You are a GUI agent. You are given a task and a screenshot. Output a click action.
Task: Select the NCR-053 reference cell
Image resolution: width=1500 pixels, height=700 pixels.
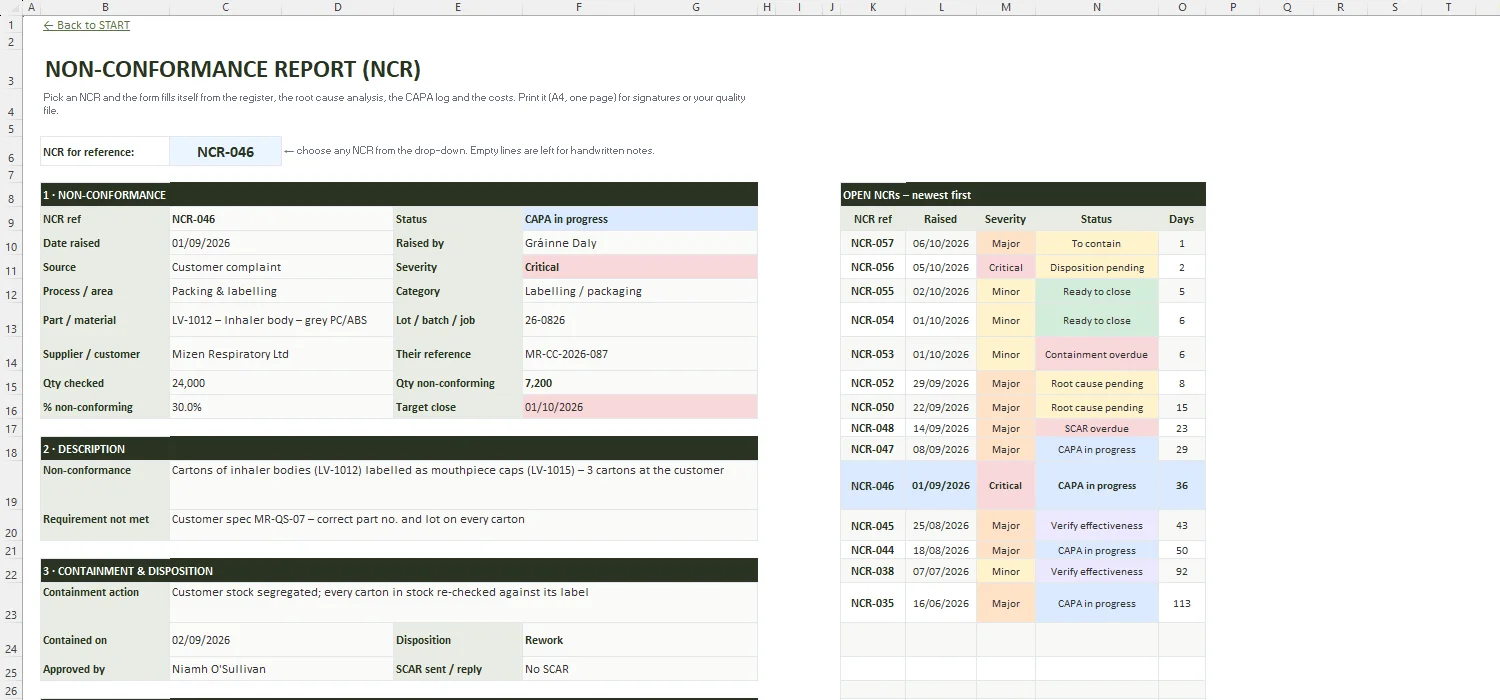point(873,354)
